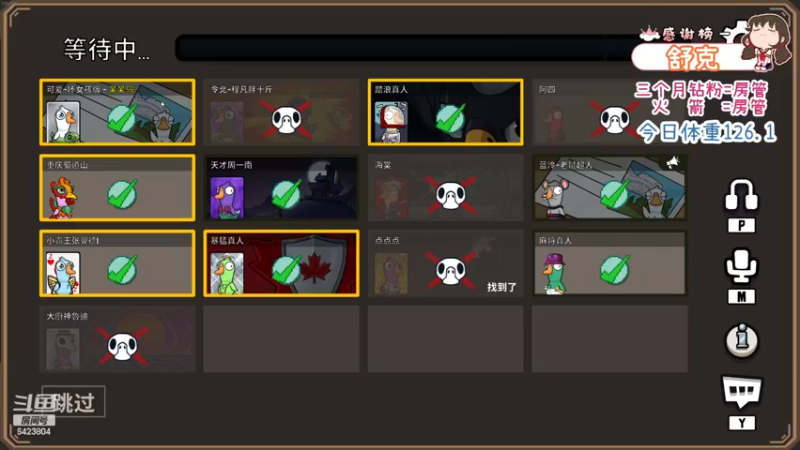Viewport: 800px width, 450px height.
Task: Click the megaphone icon on 蓝泠-老鼠超人 card
Action: pyautogui.click(x=672, y=162)
